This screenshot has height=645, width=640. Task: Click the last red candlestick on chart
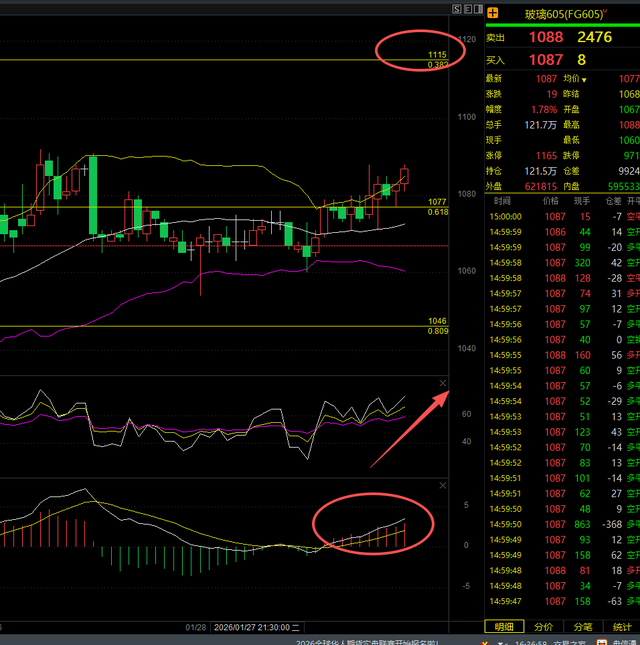click(405, 176)
